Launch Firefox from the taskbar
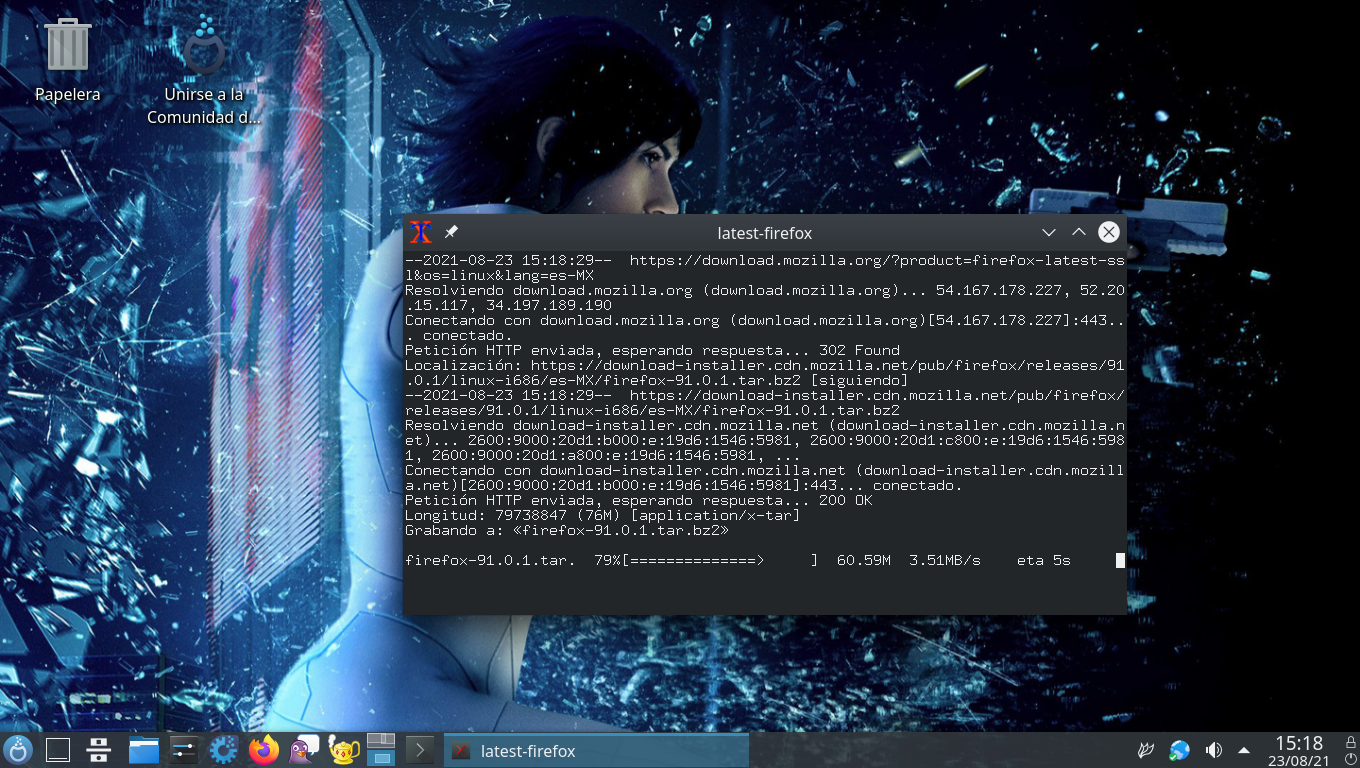This screenshot has width=1360, height=768. 264,750
